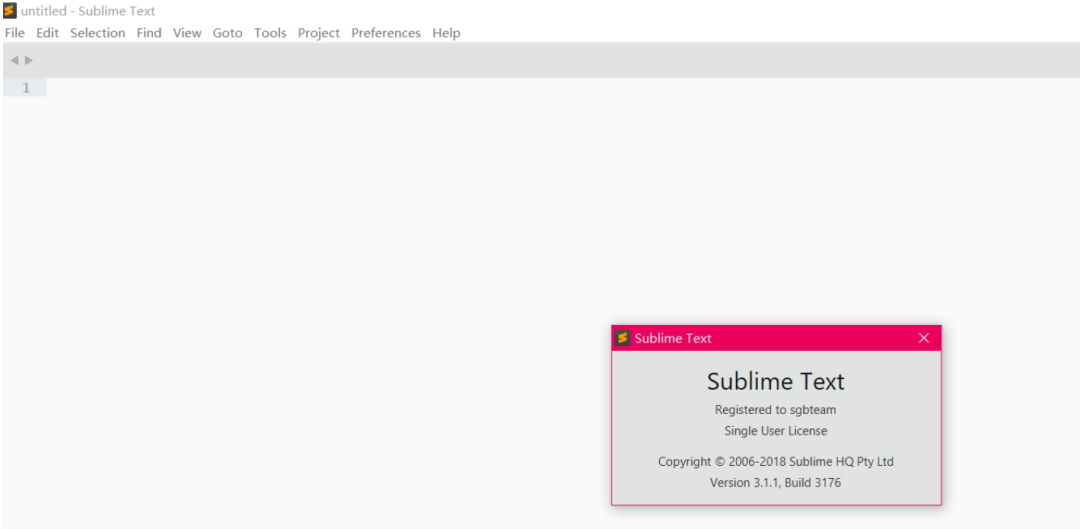The image size is (1080, 529).
Task: Click the 'untitled - Sublime Text' window title
Action: pyautogui.click(x=88, y=11)
